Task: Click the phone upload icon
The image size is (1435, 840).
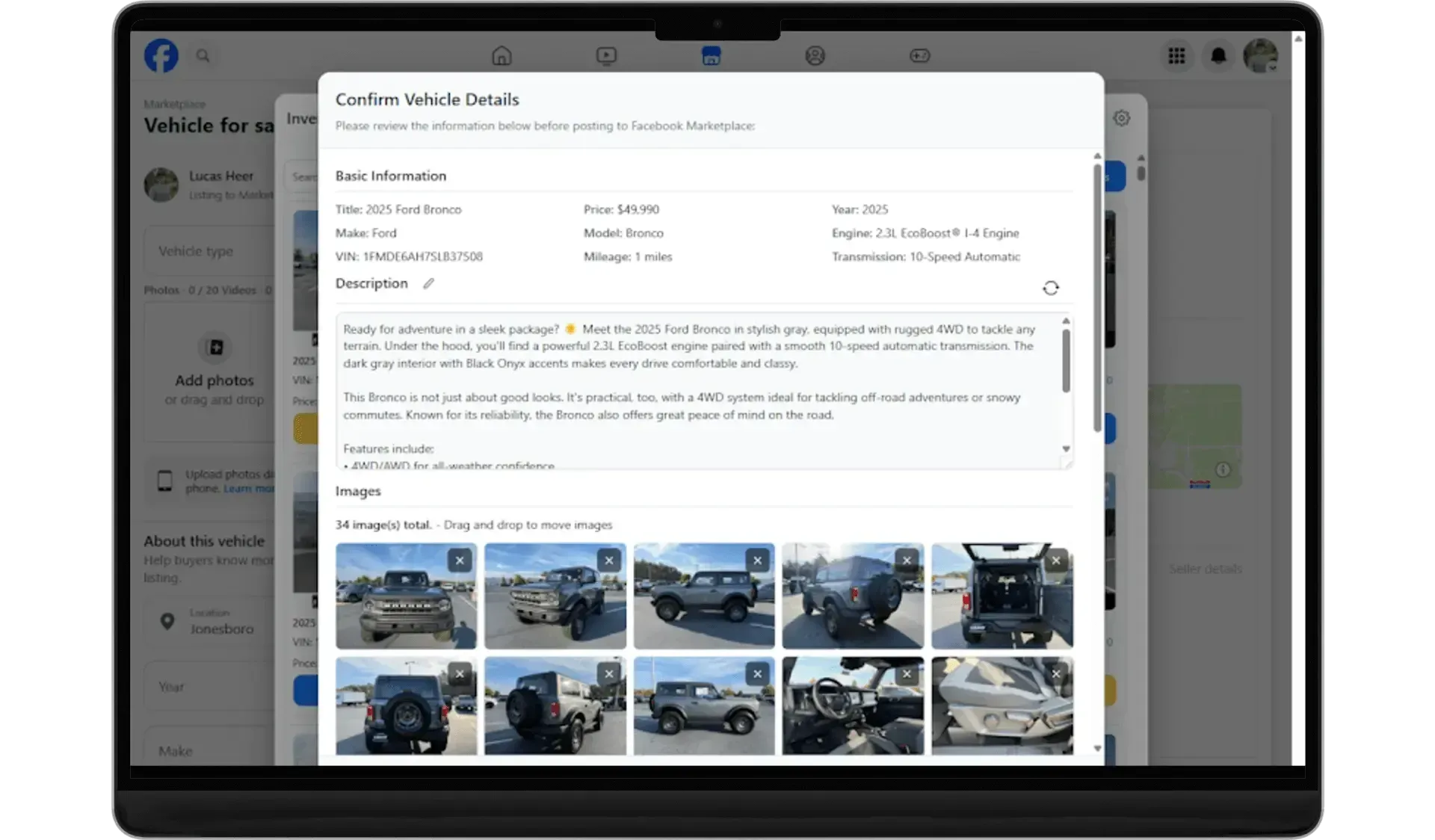Action: tap(164, 481)
